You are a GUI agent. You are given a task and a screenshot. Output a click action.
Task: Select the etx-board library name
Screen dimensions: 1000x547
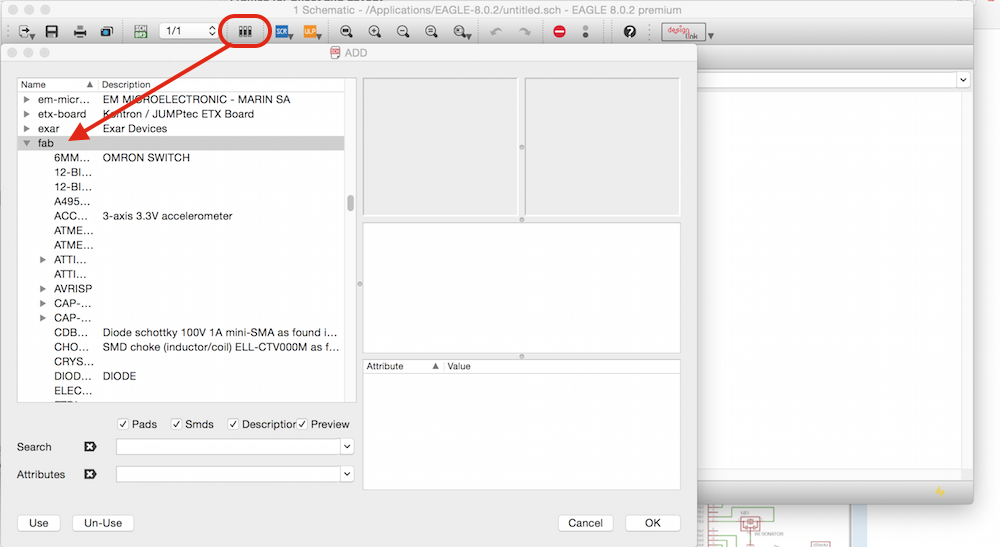click(62, 114)
